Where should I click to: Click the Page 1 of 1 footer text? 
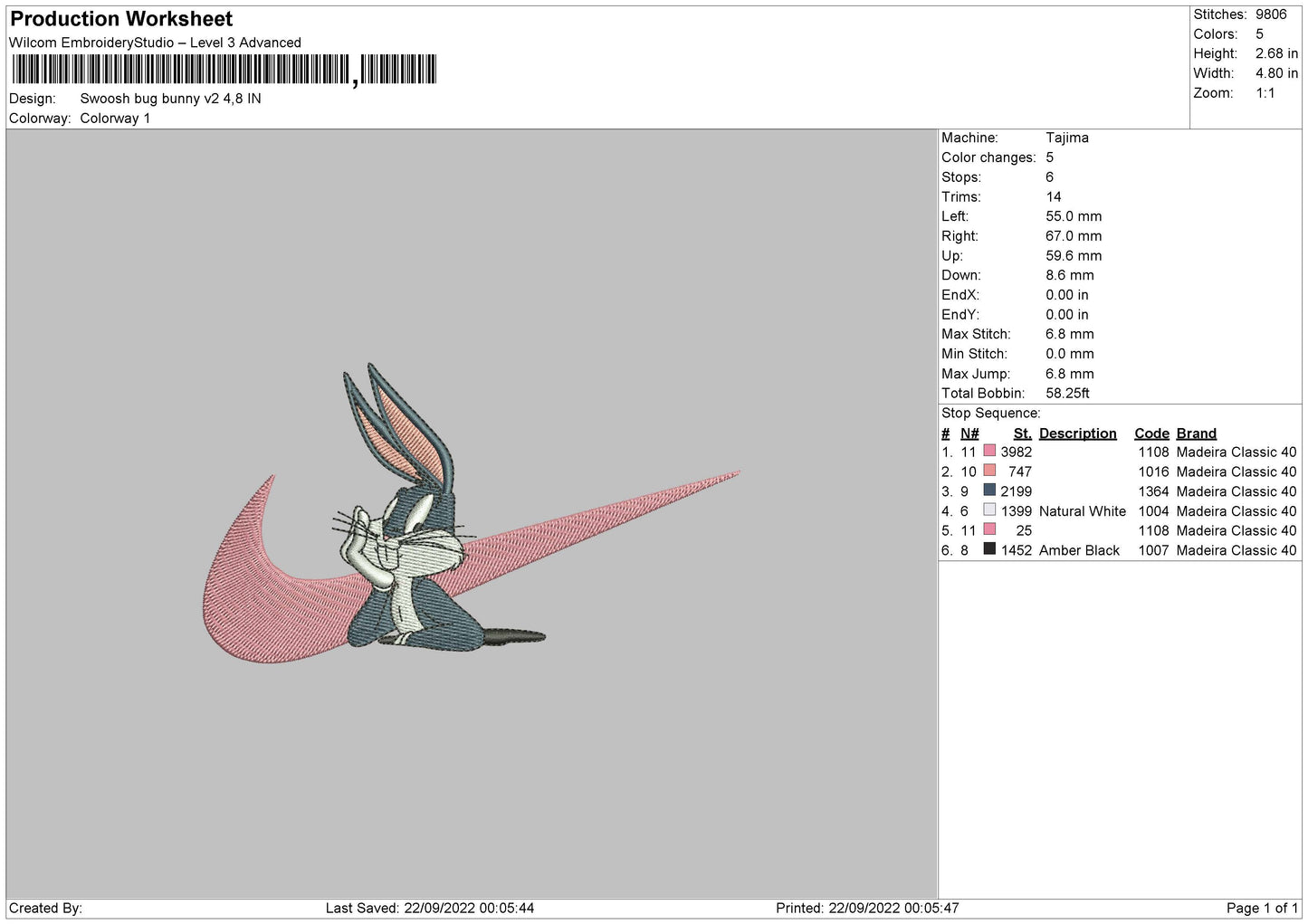coord(1262,908)
